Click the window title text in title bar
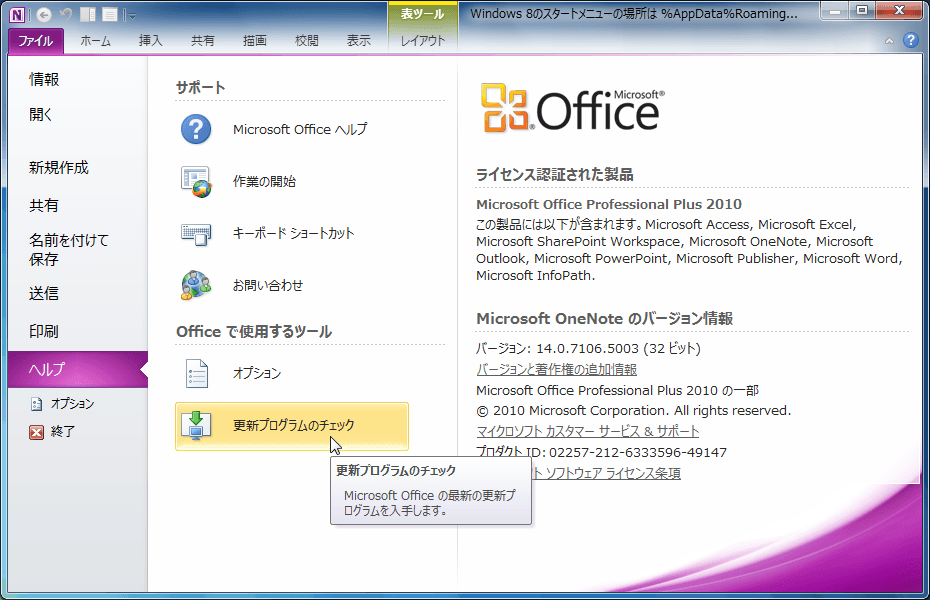The height and width of the screenshot is (600, 930). 633,14
